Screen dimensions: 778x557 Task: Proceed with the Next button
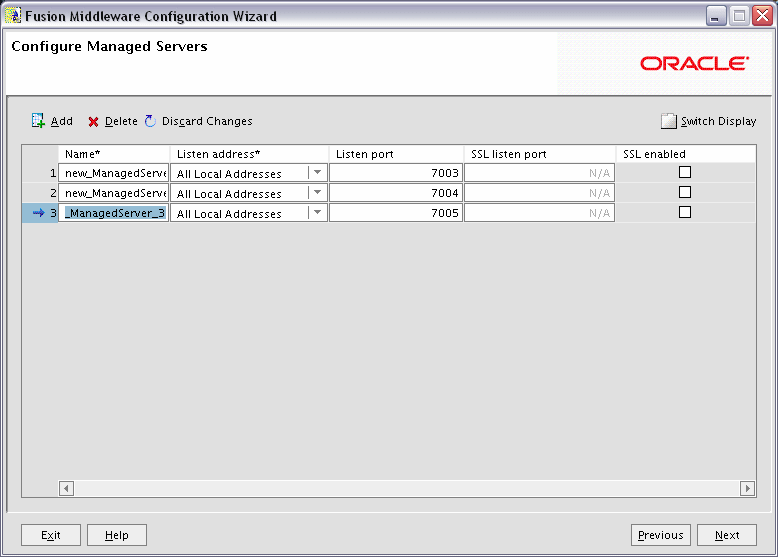[727, 535]
